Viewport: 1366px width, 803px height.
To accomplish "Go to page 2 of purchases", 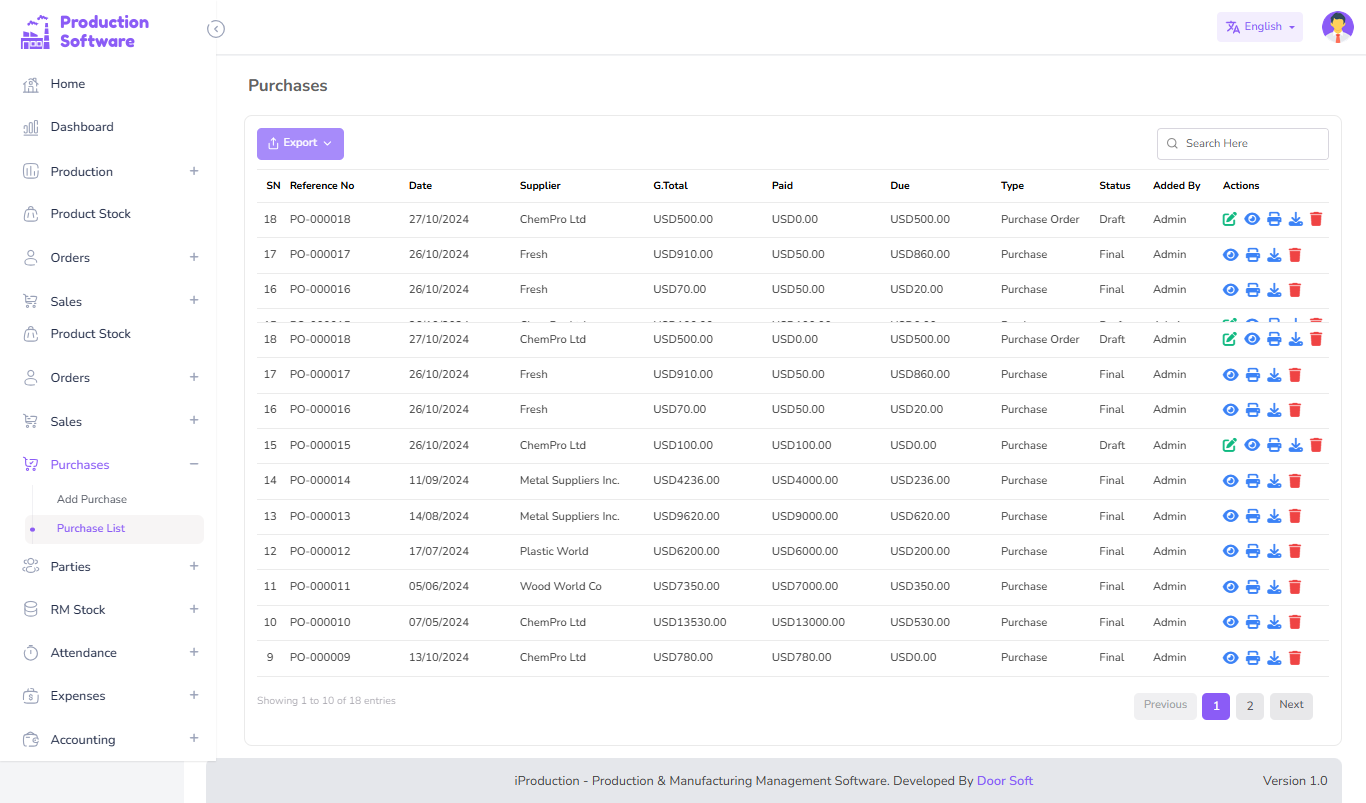I will point(1249,706).
